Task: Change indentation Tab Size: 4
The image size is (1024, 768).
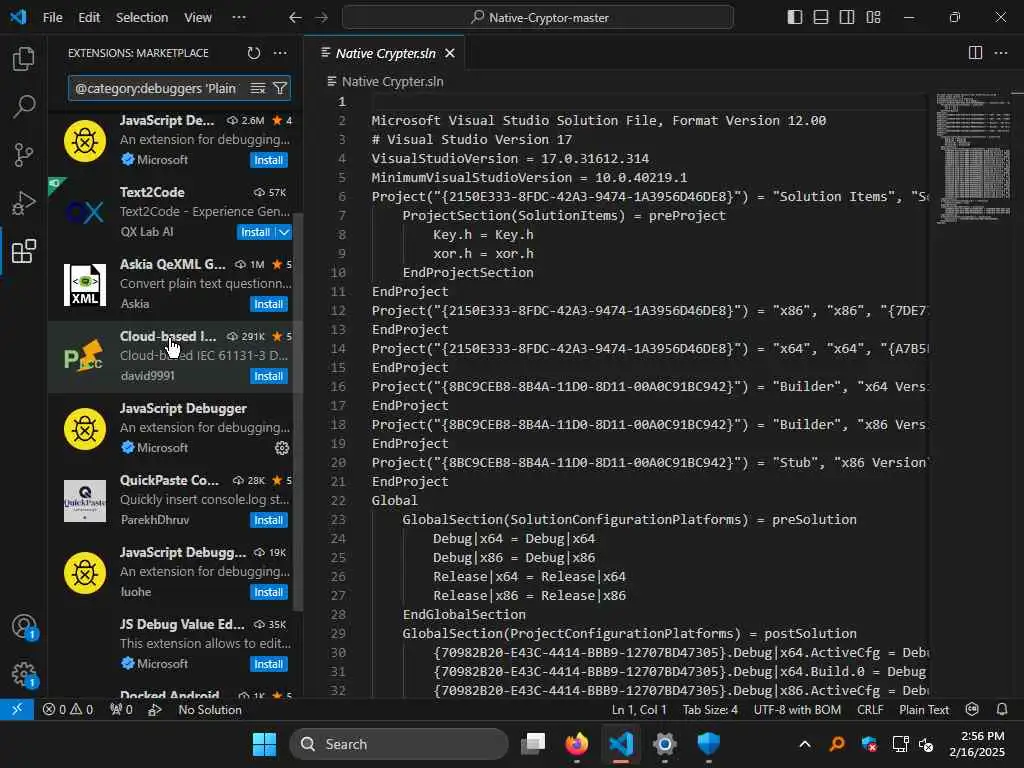Action: [710, 710]
